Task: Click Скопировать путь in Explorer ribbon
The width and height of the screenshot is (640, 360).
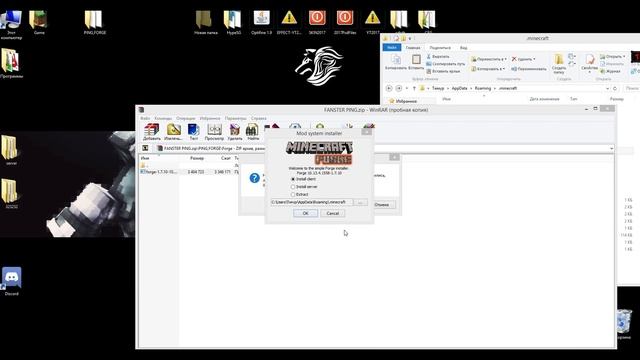Action: click(x=445, y=64)
